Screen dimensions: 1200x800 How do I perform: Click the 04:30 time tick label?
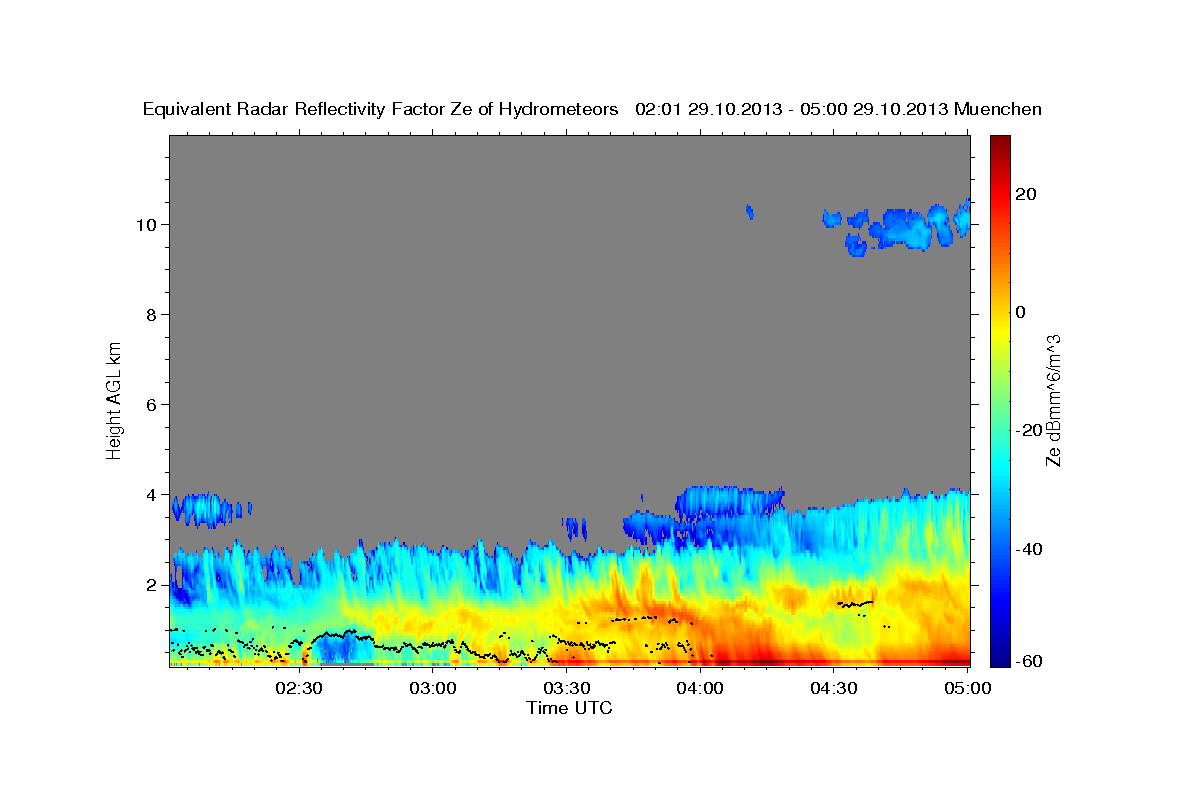[834, 688]
